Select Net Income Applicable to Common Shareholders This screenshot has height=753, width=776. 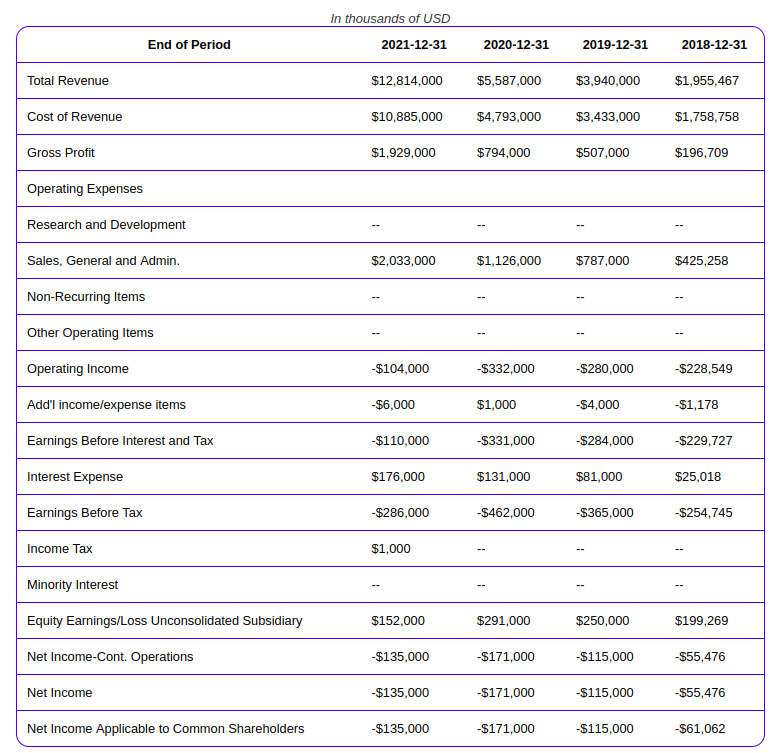(x=166, y=729)
